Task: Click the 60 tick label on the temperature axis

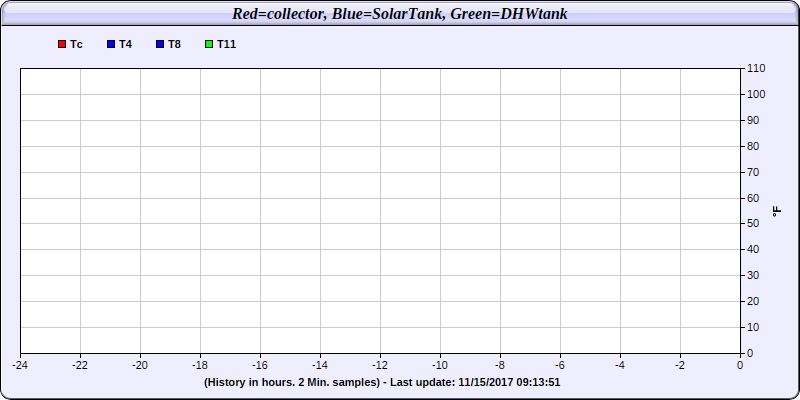Action: (753, 198)
